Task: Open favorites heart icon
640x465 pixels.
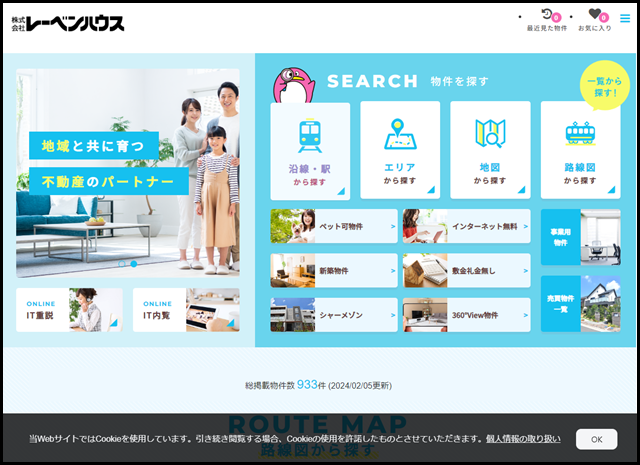Action: (595, 14)
